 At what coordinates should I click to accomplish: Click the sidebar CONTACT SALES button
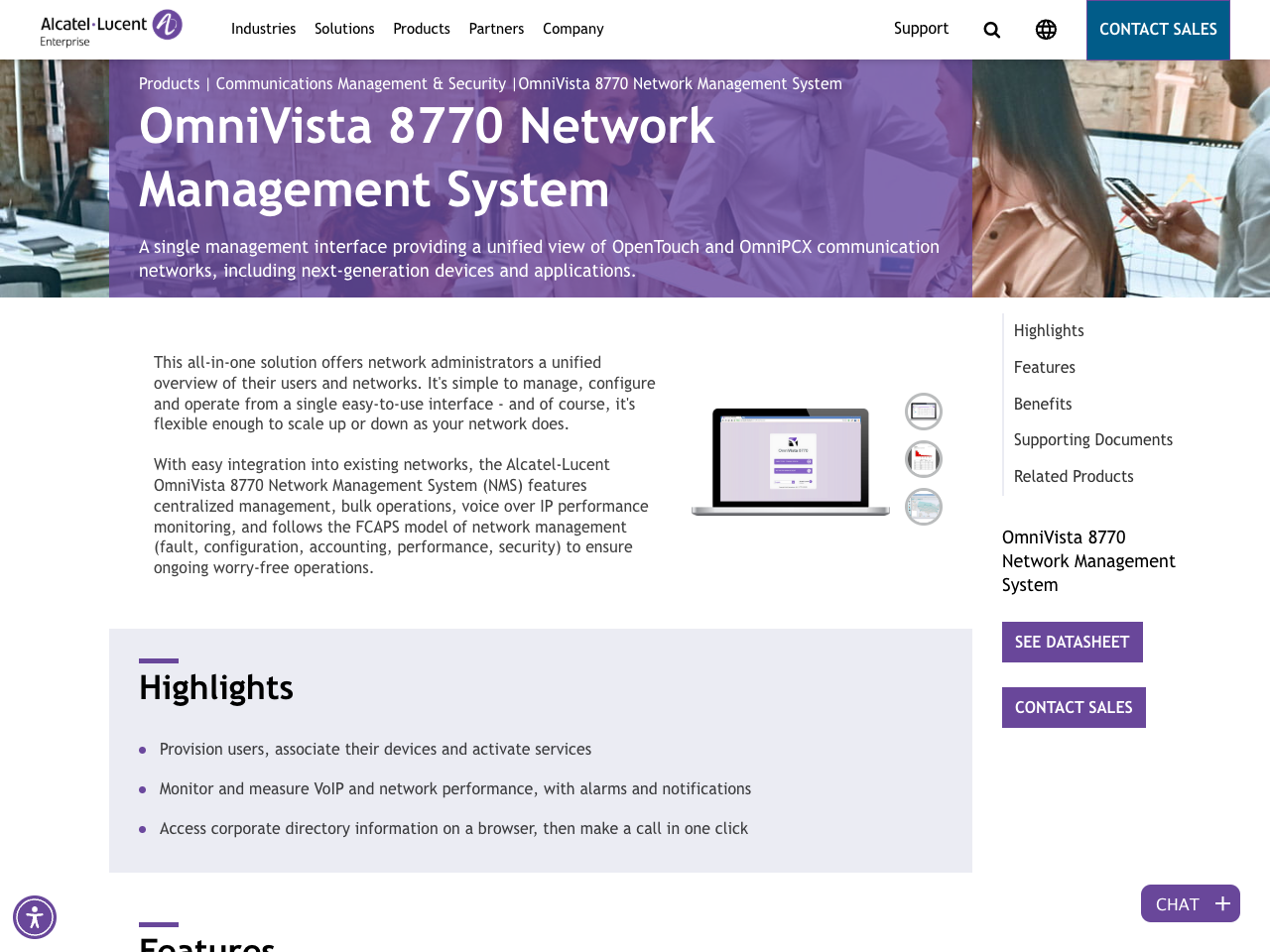pos(1074,707)
